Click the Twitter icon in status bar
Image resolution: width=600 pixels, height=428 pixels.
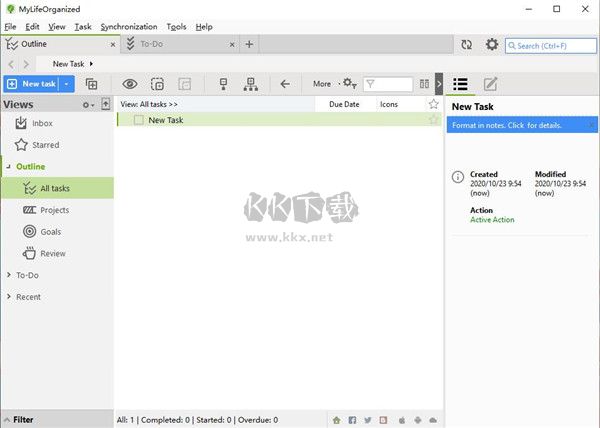click(368, 420)
